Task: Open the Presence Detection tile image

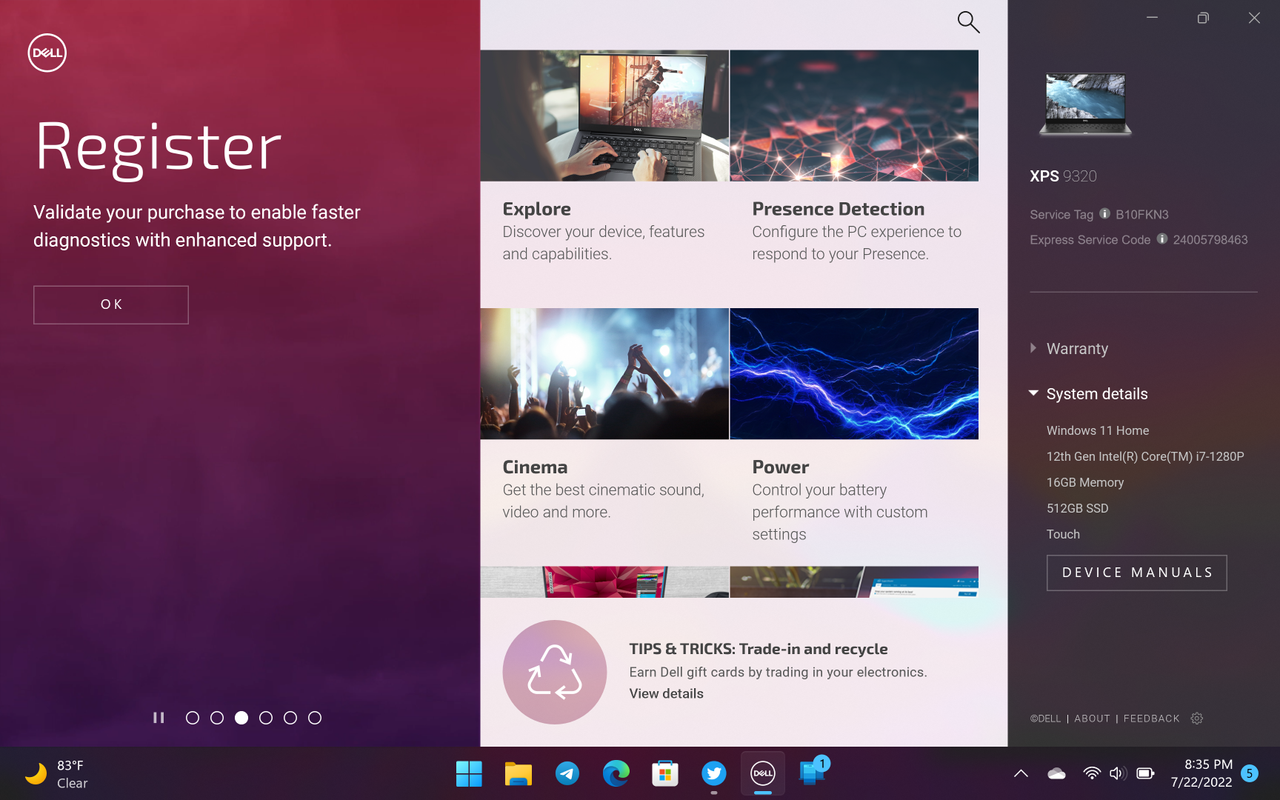Action: [x=854, y=115]
